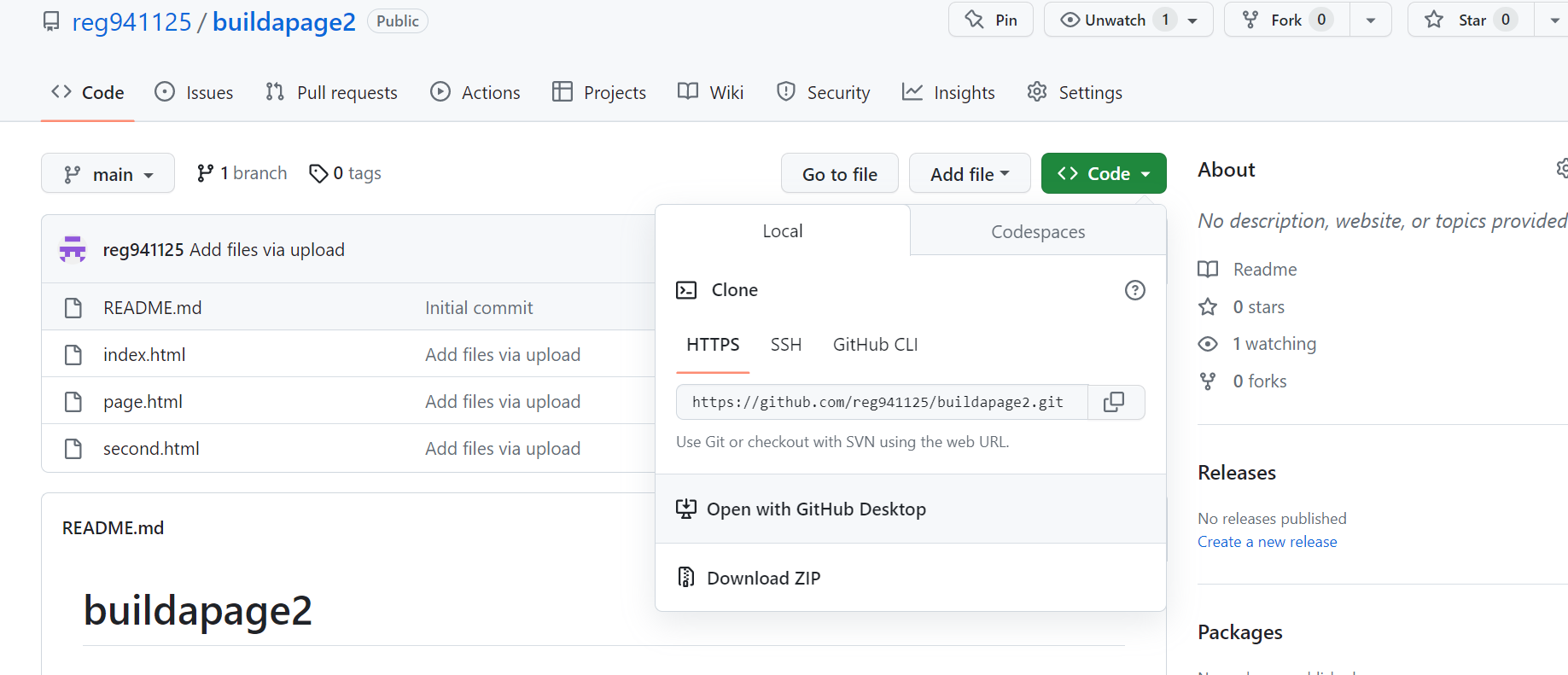Open the Releases heading link
Viewport: 1568px width, 675px height.
pyautogui.click(x=1237, y=472)
